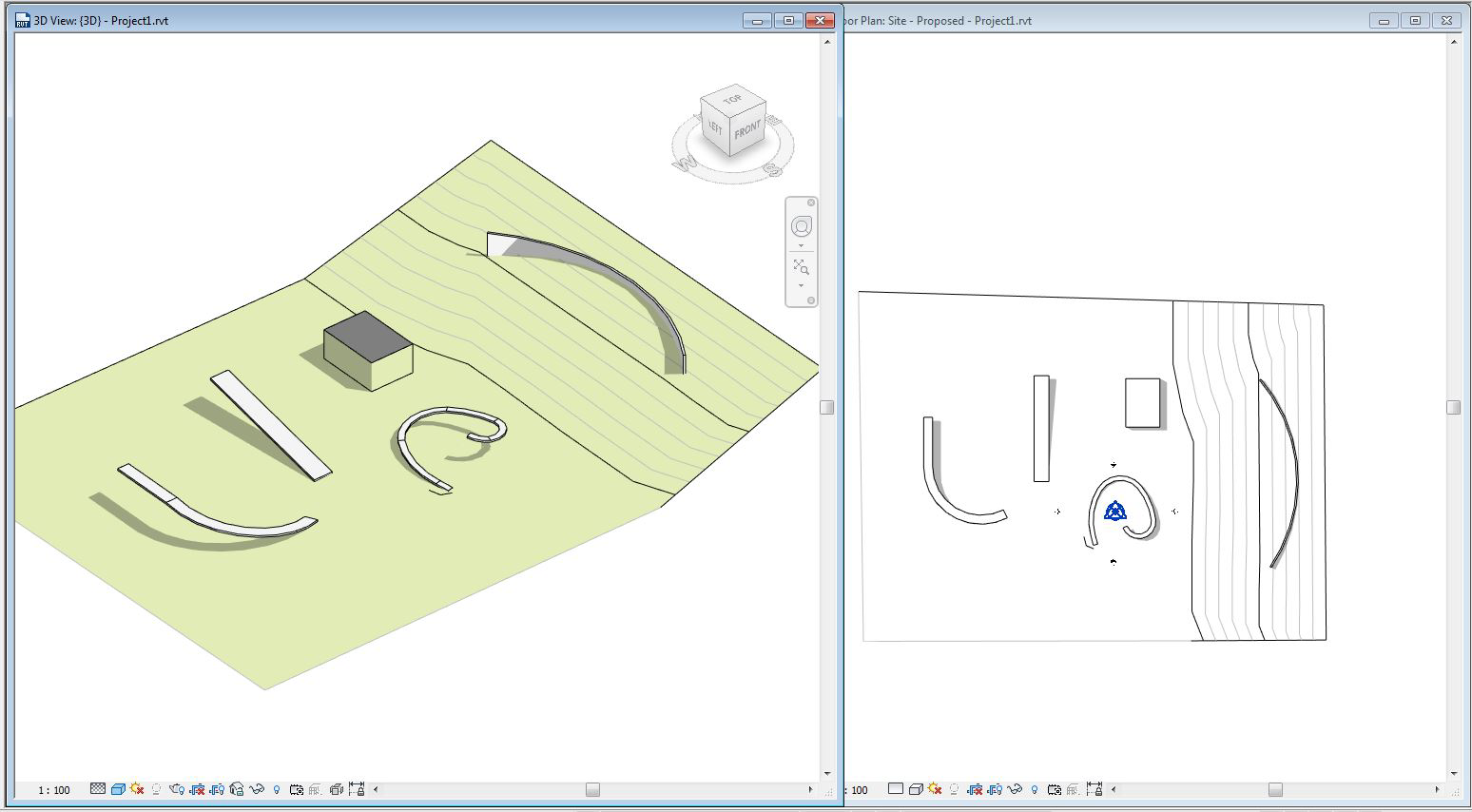Open Temporary View Properties icon
The height and width of the screenshot is (812, 1472).
[297, 789]
